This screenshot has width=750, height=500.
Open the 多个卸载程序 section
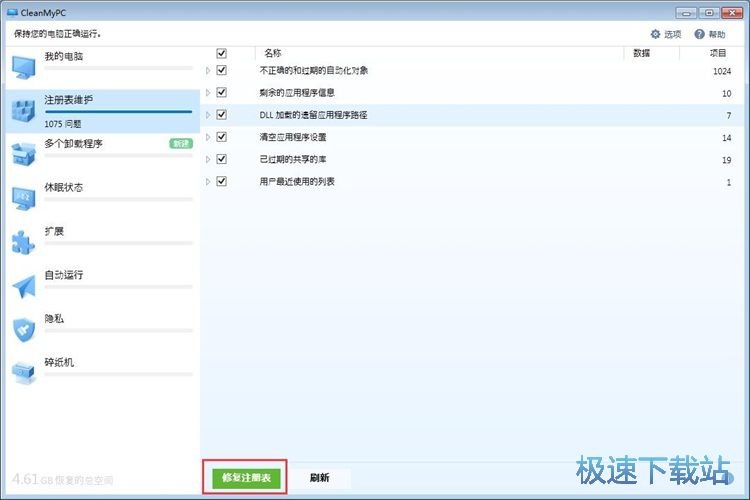click(x=102, y=155)
